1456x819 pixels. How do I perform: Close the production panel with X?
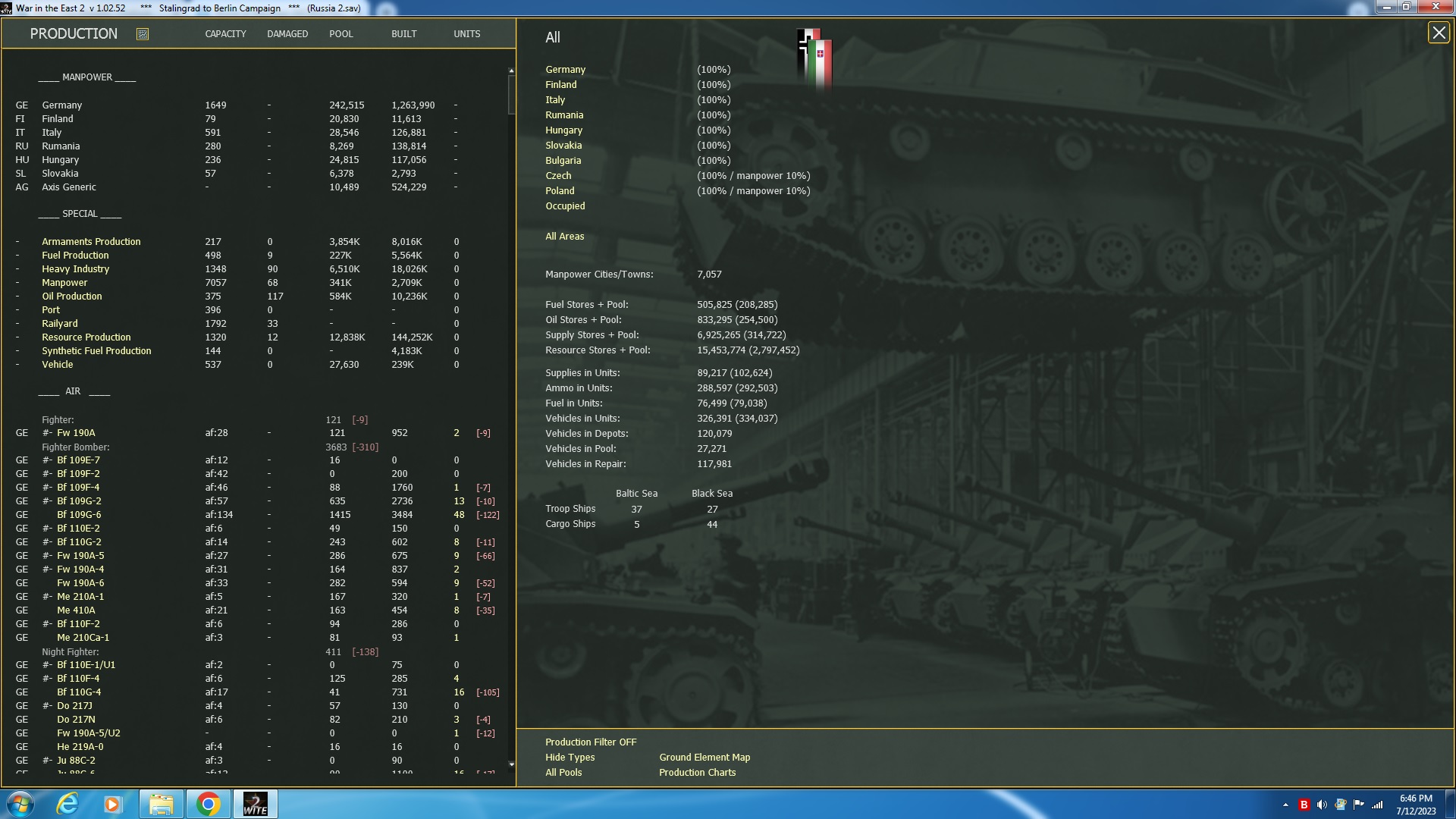(x=1439, y=33)
